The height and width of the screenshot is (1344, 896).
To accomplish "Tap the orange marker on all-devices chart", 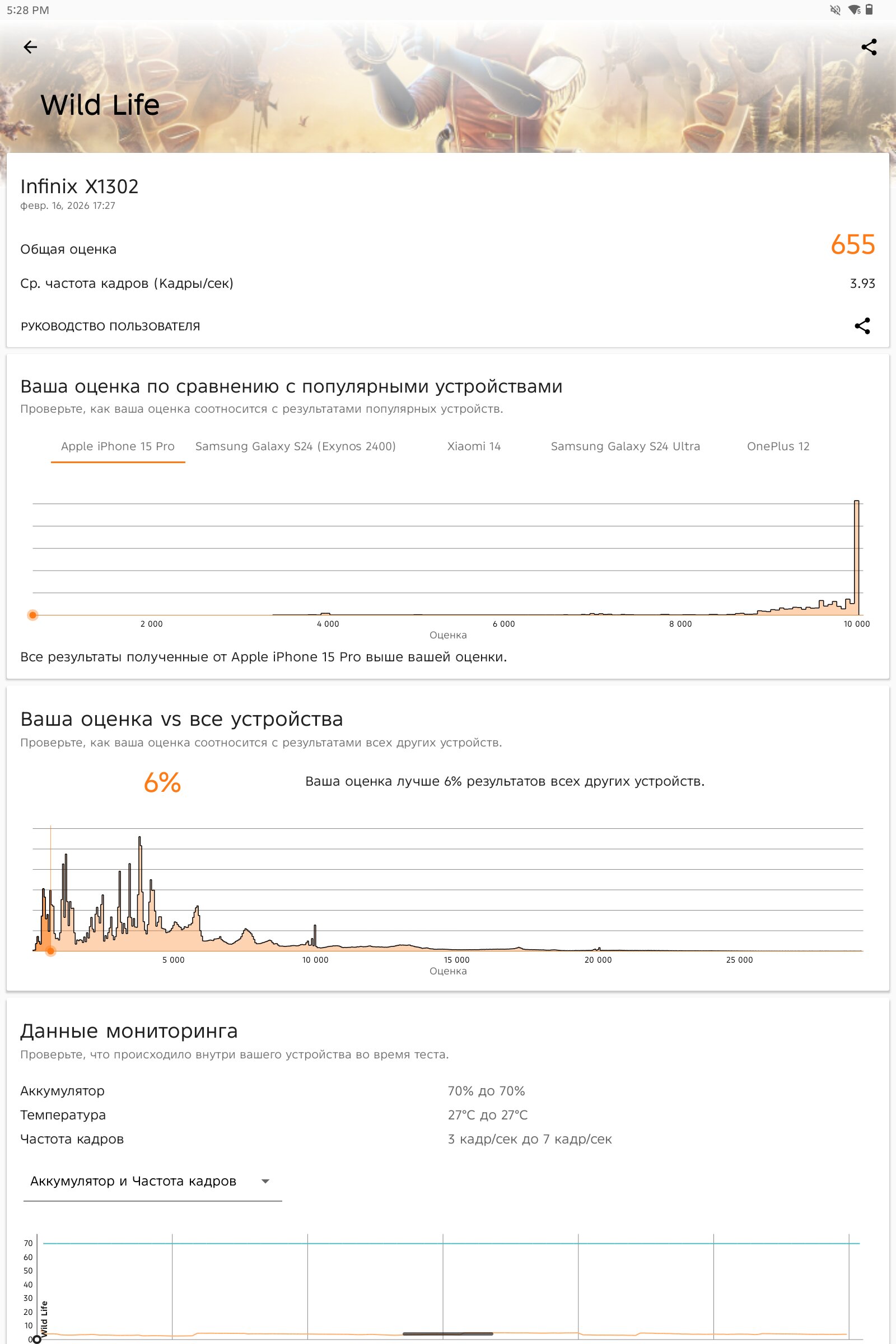I will coord(50,951).
